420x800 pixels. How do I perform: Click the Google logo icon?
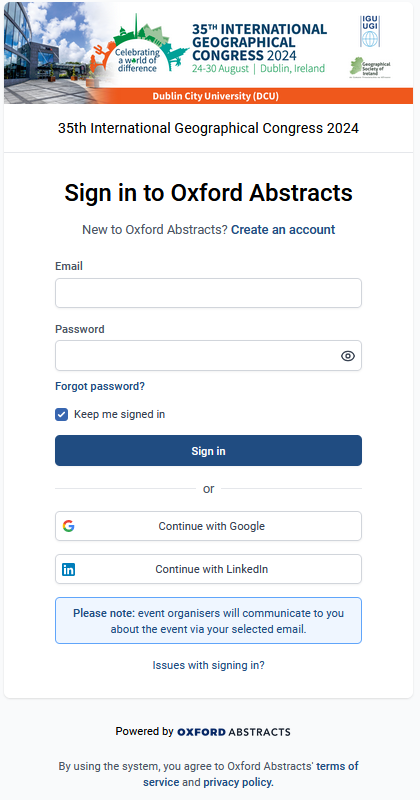pyautogui.click(x=68, y=526)
